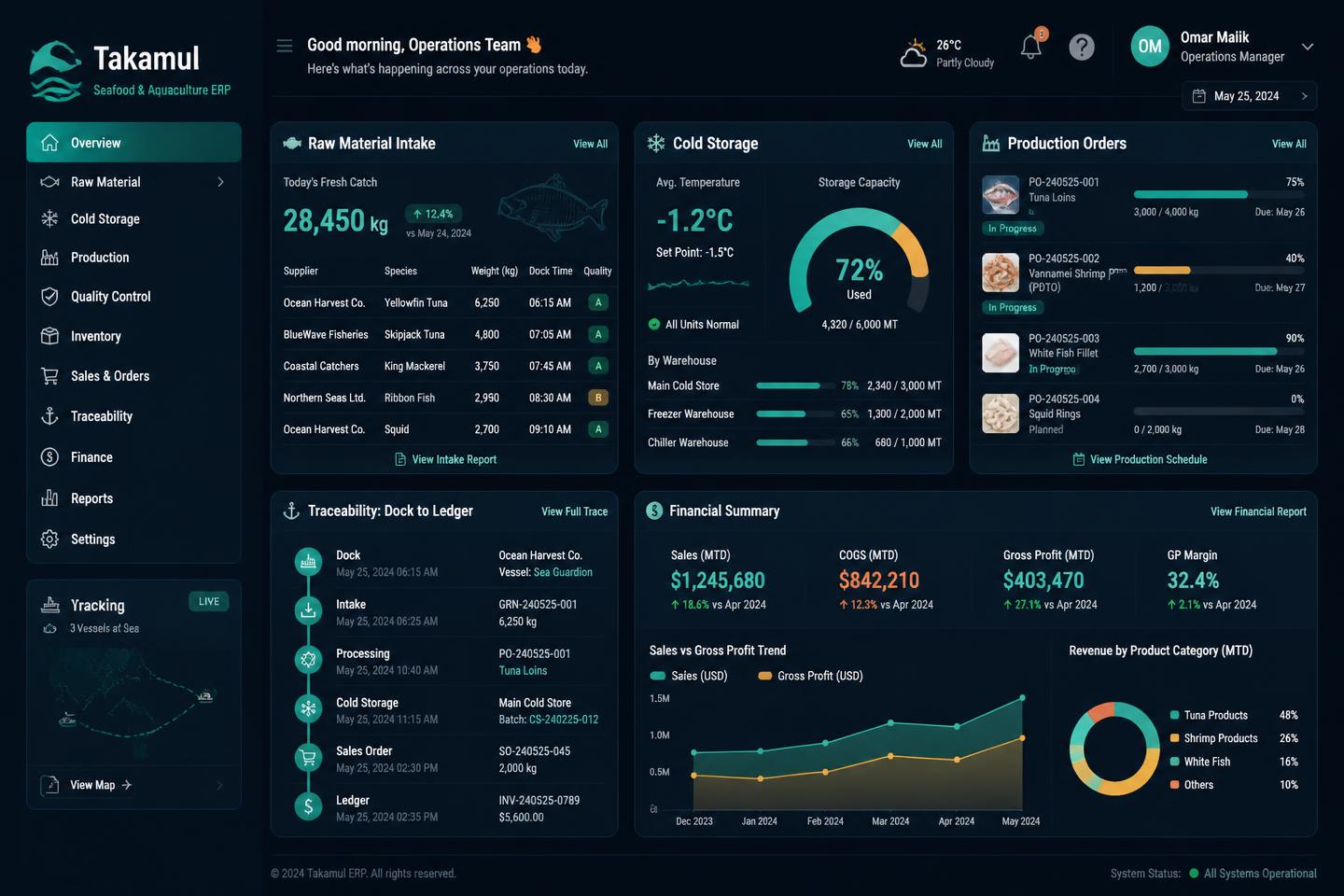This screenshot has height=896, width=1344.
Task: Click the factory icon in Production Orders header
Action: pos(991,144)
